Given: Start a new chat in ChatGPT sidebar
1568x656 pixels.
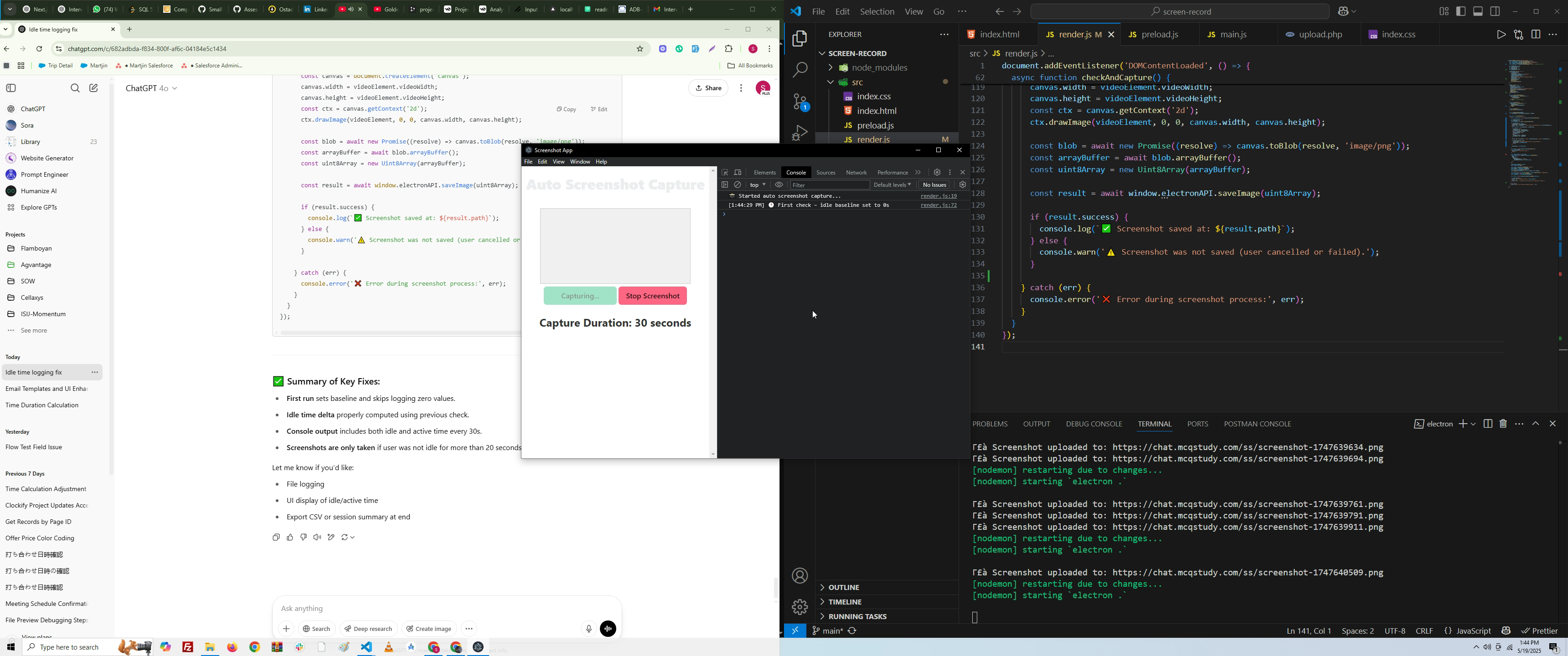Looking at the screenshot, I should point(94,88).
